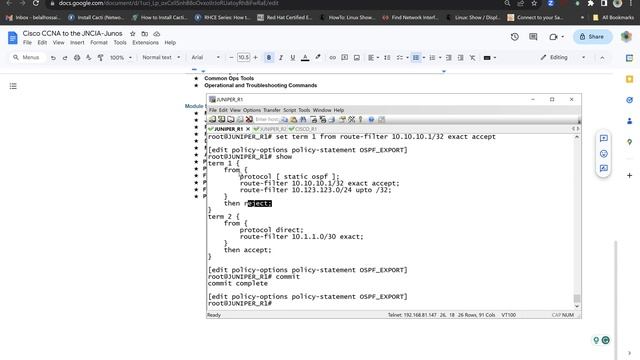Viewport: 640px width, 360px height.
Task: Check the cloud save status icon
Action: (x=157, y=34)
